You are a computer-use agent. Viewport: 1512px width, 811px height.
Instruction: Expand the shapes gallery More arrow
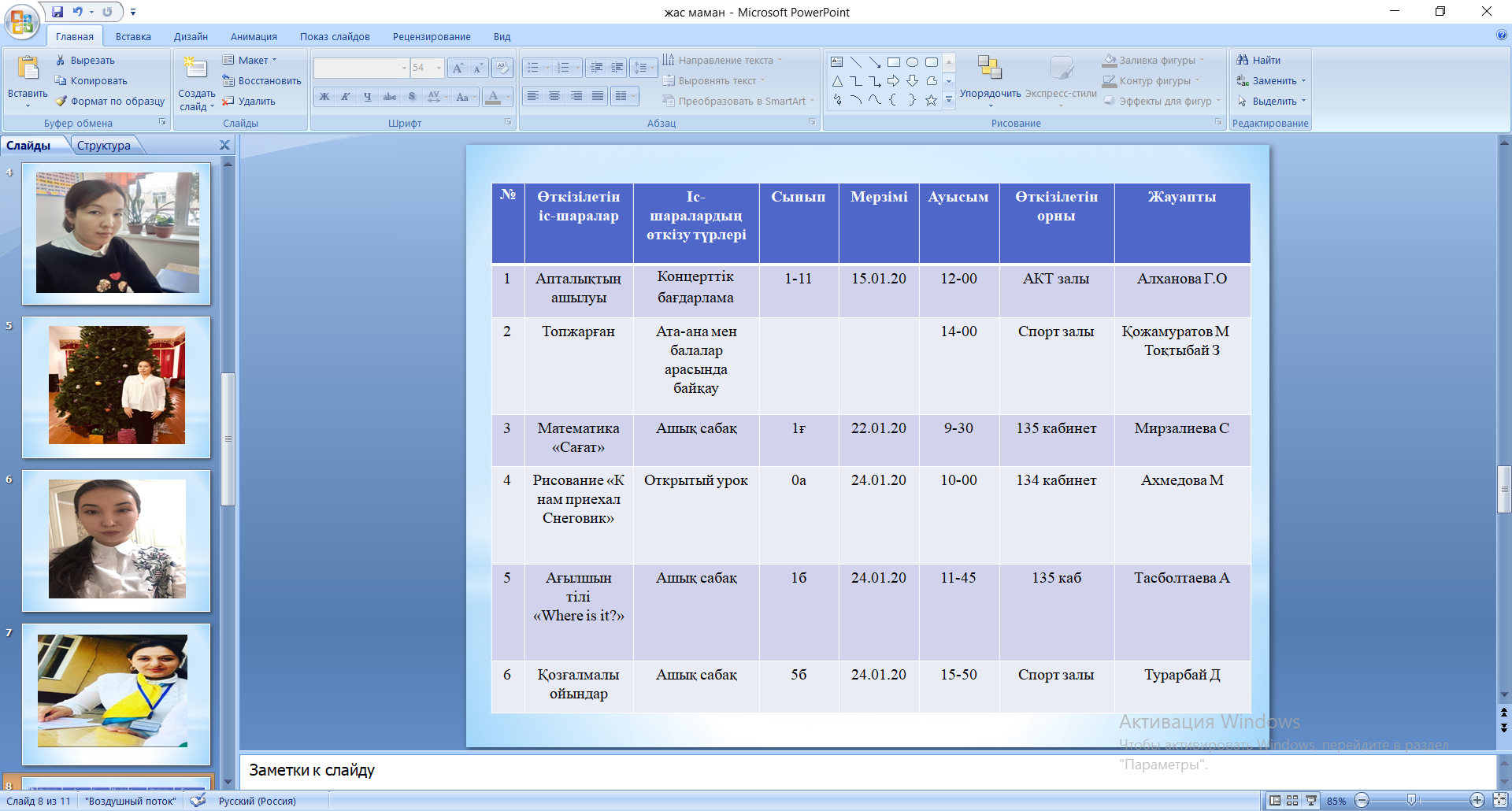949,100
